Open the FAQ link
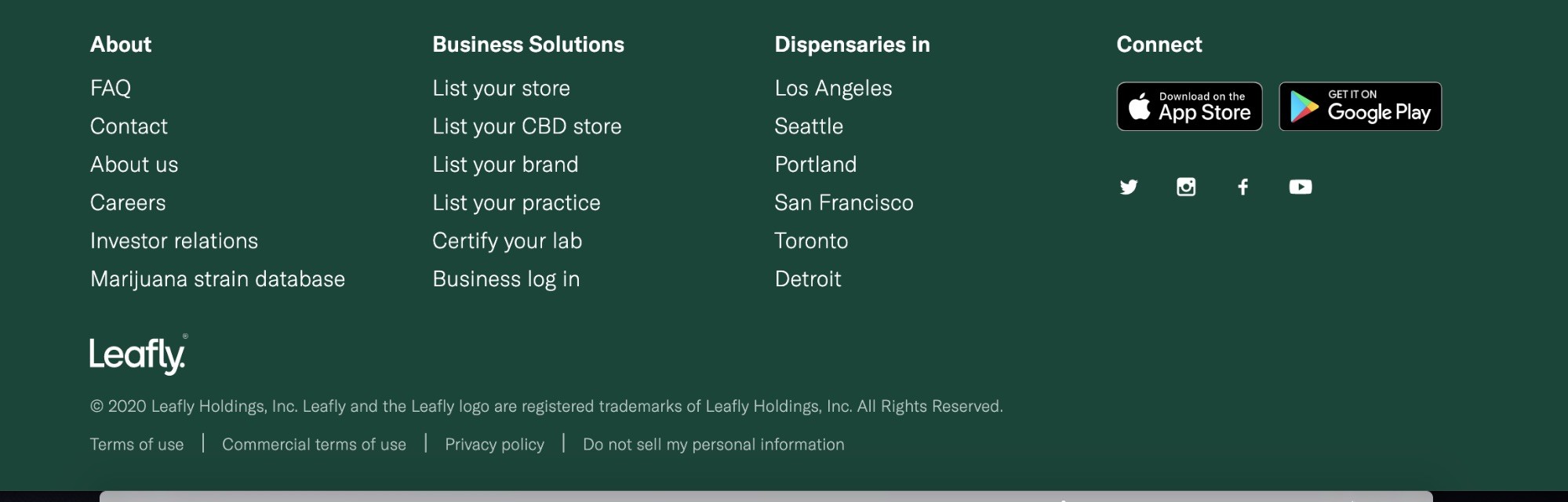Screen dimensions: 1568x502 coord(111,88)
